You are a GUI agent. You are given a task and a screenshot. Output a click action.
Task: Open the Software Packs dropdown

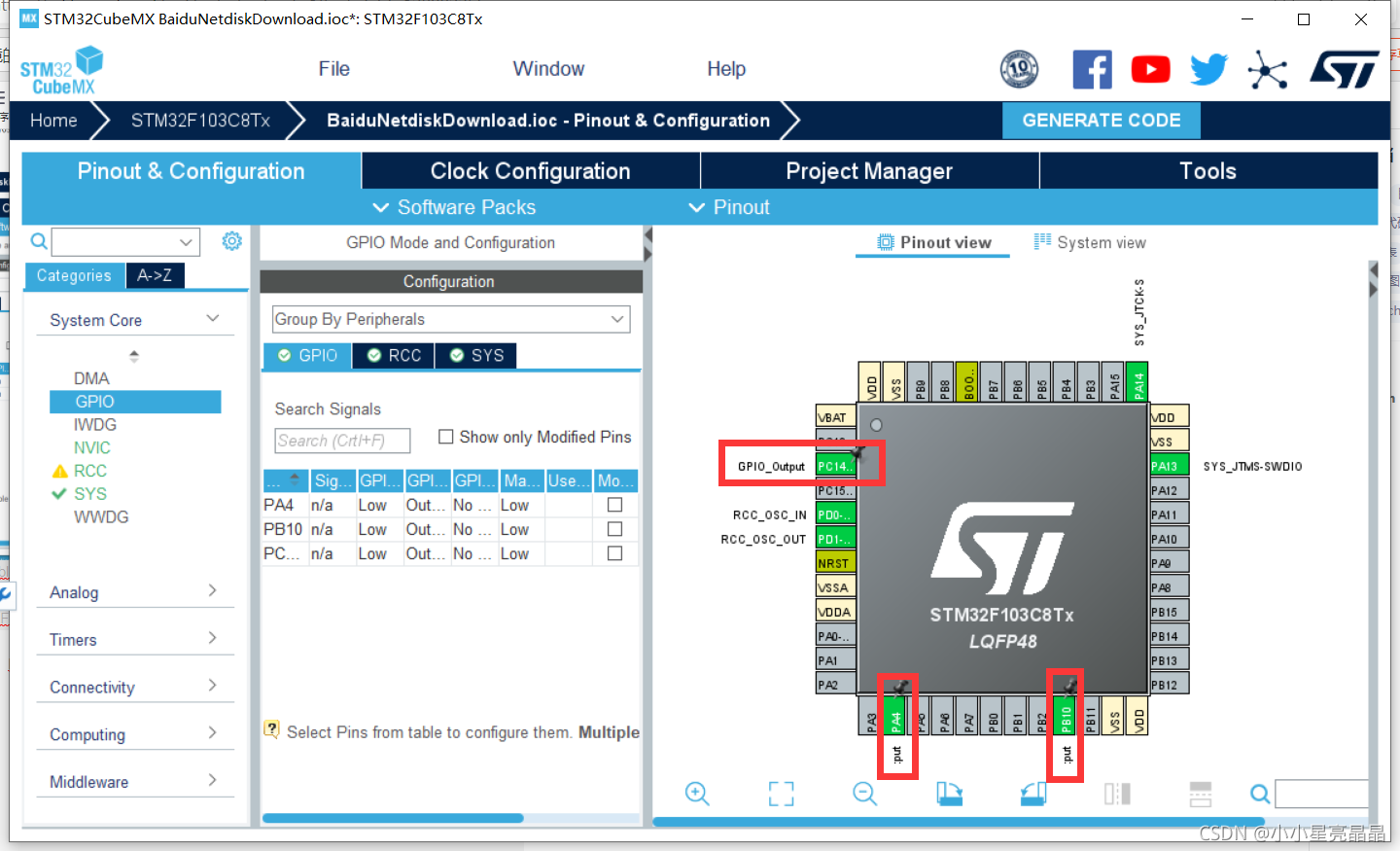click(x=454, y=207)
